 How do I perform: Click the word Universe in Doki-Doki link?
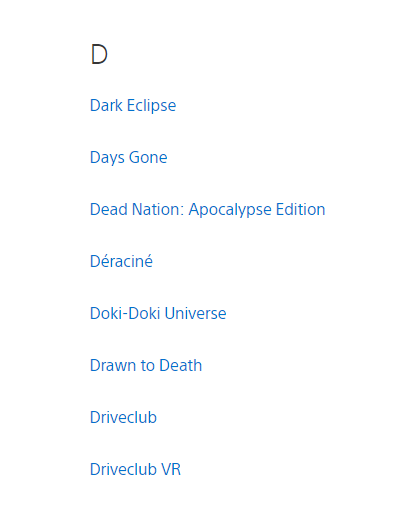coord(195,313)
